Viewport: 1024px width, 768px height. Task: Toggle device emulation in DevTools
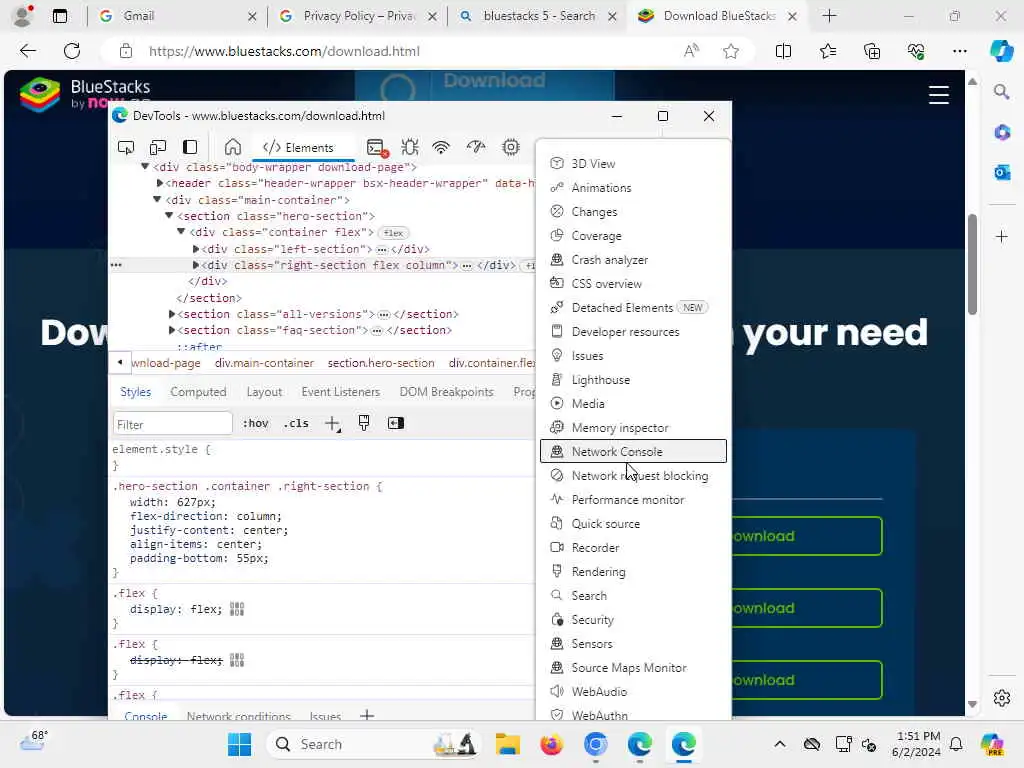pyautogui.click(x=157, y=148)
